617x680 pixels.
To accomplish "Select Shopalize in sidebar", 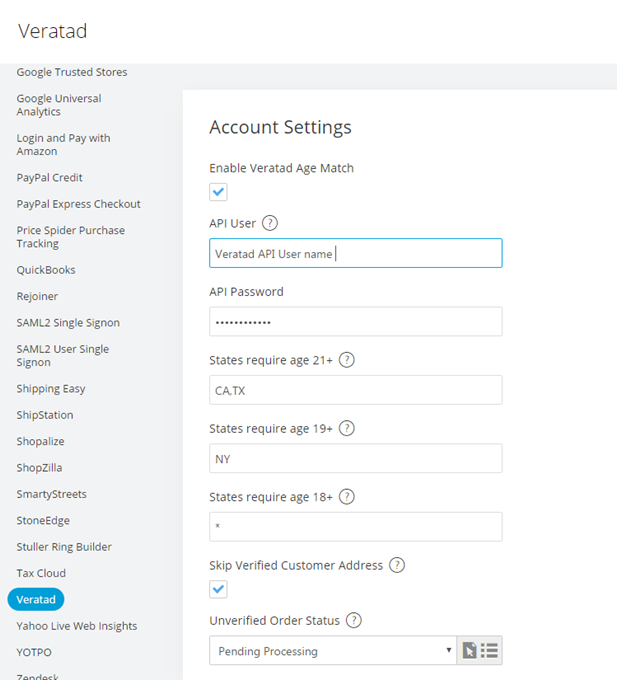I will point(40,441).
